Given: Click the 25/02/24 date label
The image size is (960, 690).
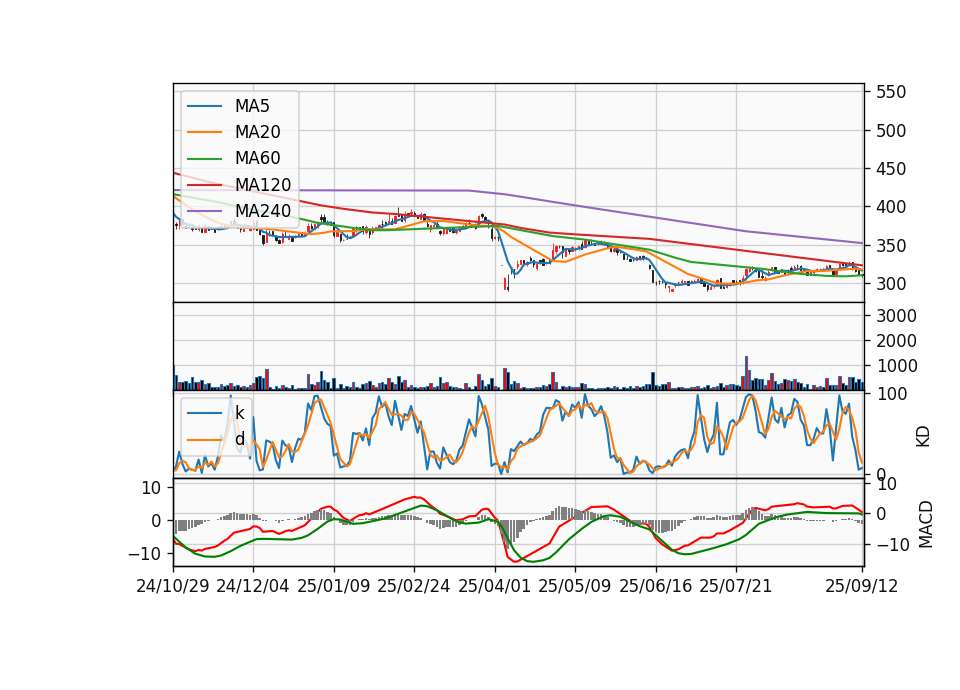Looking at the screenshot, I should pyautogui.click(x=413, y=586).
